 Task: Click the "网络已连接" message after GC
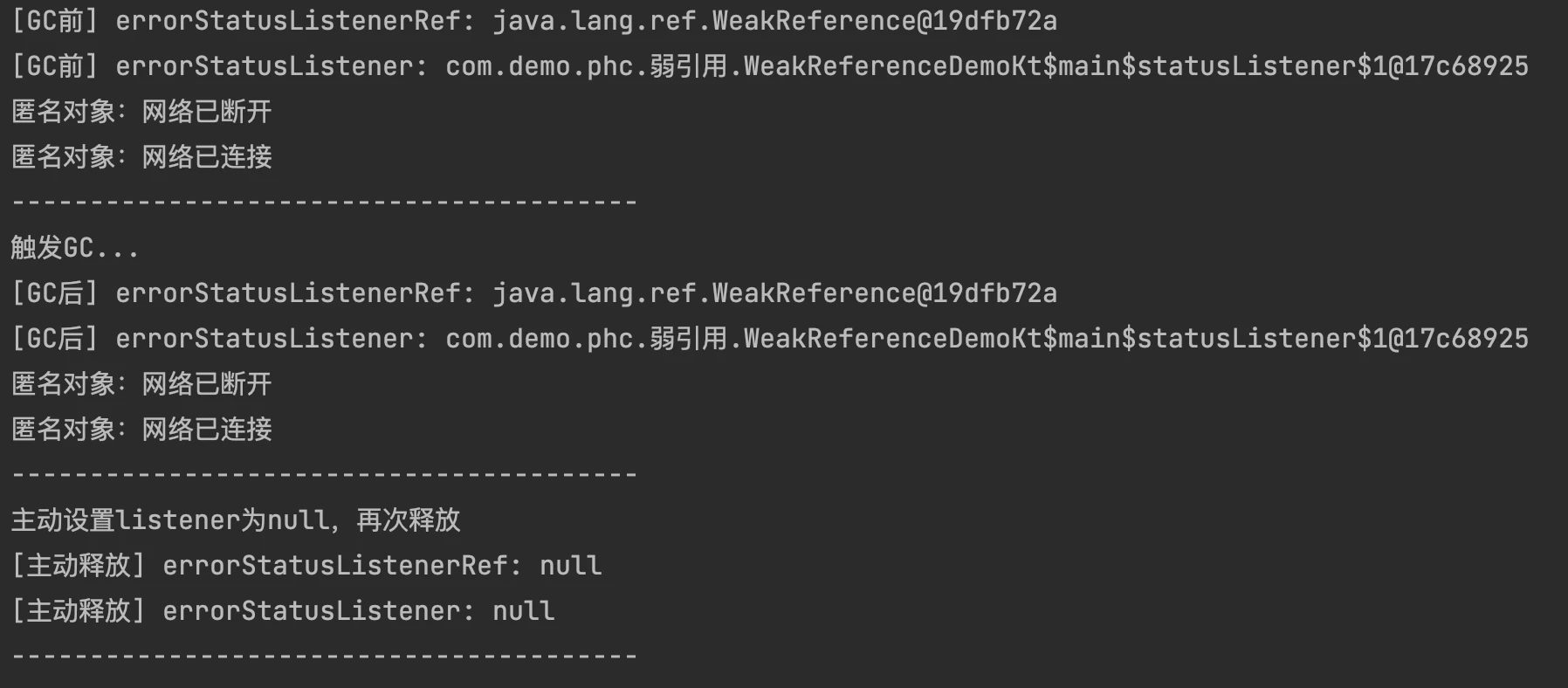pyautogui.click(x=206, y=430)
